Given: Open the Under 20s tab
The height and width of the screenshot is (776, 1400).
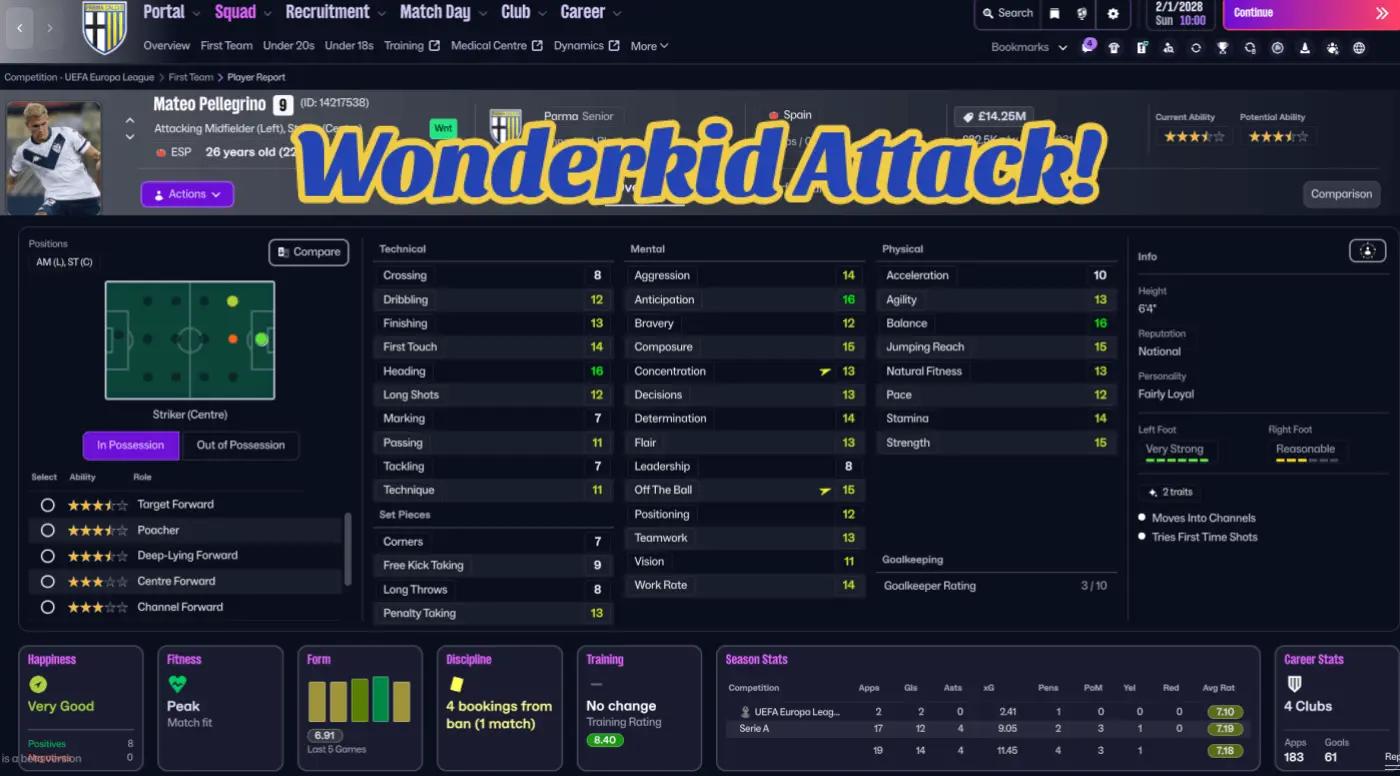Looking at the screenshot, I should click(x=289, y=46).
